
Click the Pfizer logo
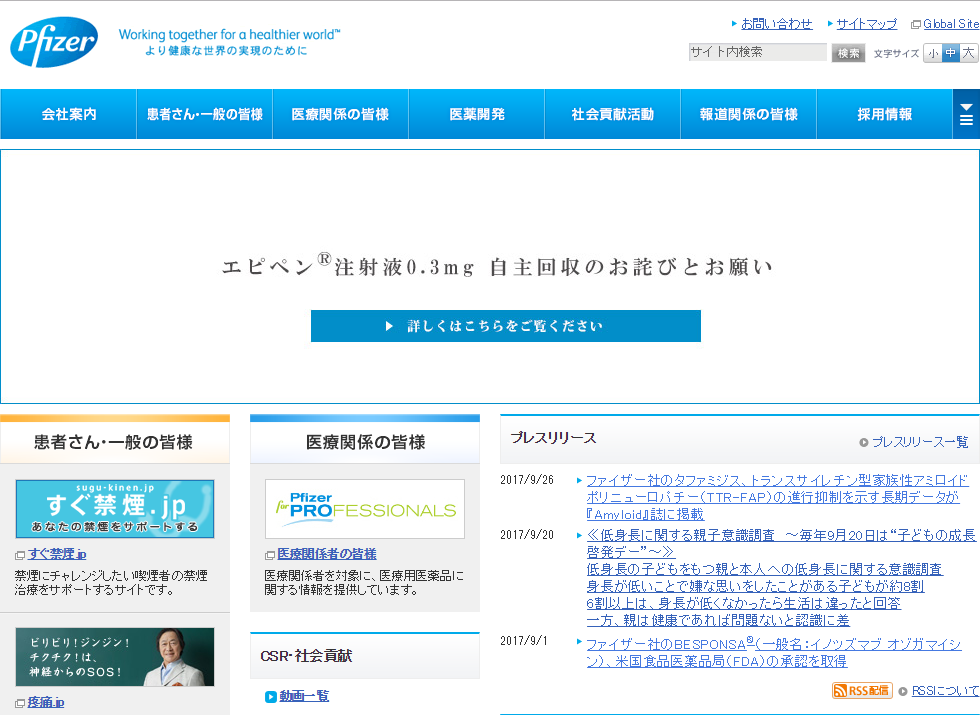pos(54,42)
